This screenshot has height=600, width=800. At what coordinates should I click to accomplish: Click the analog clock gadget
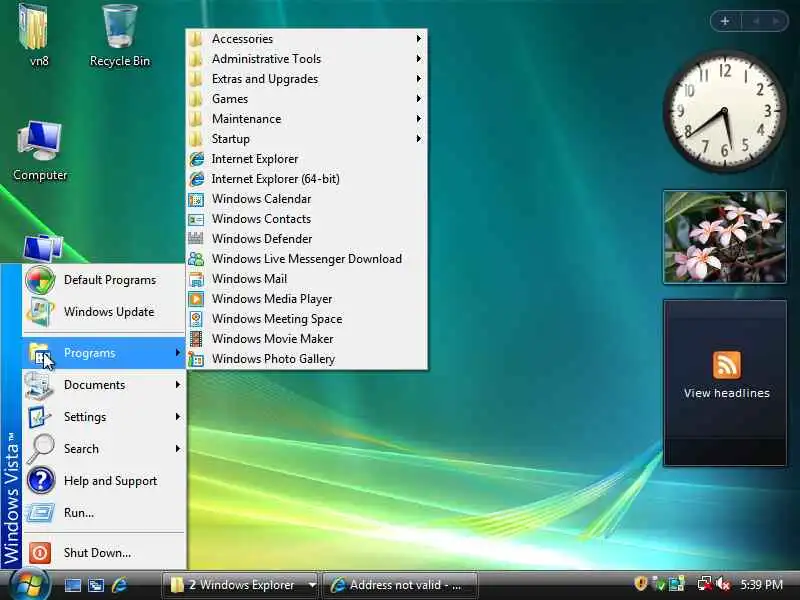(x=724, y=111)
